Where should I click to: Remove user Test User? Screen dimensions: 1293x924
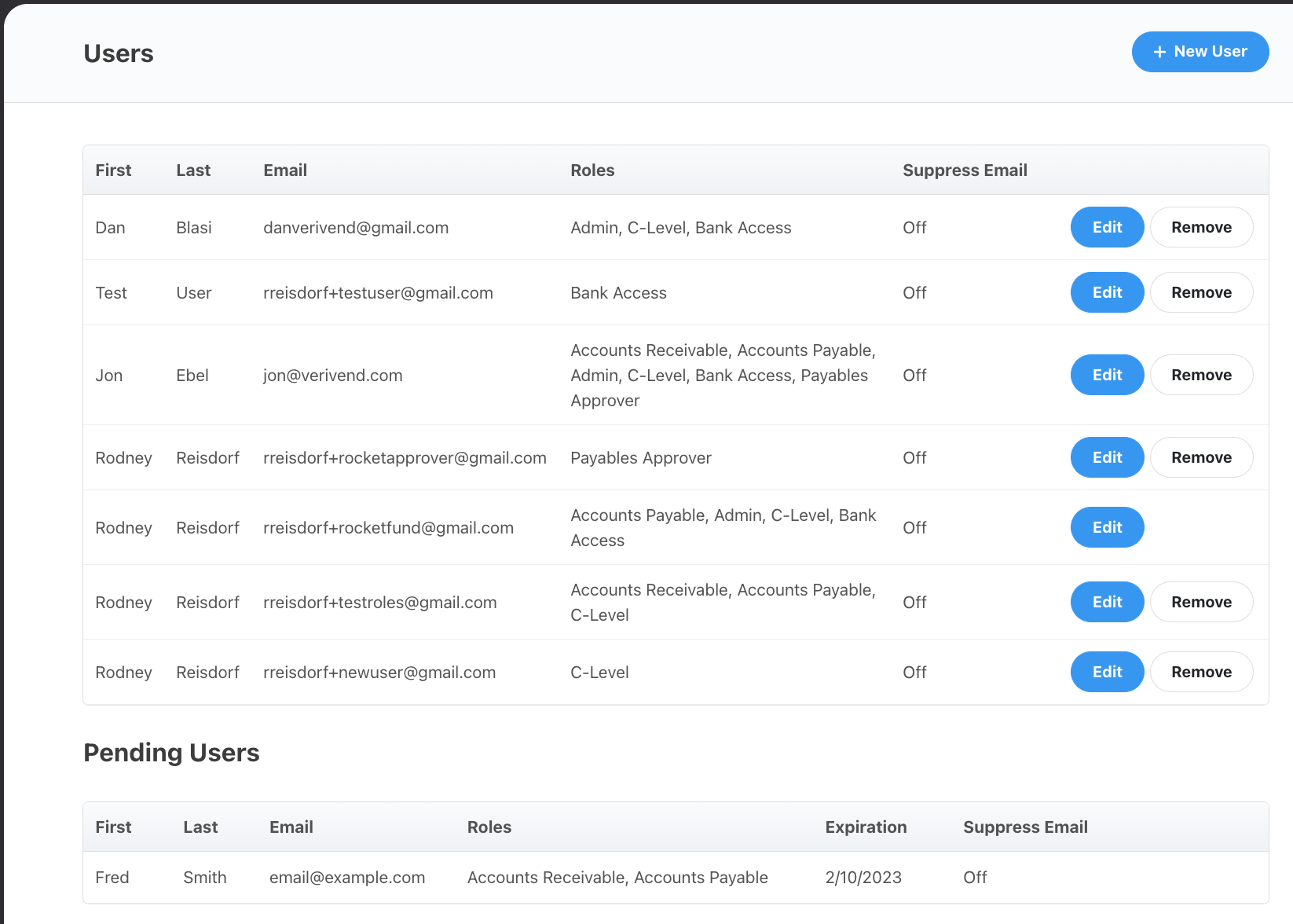click(x=1201, y=292)
